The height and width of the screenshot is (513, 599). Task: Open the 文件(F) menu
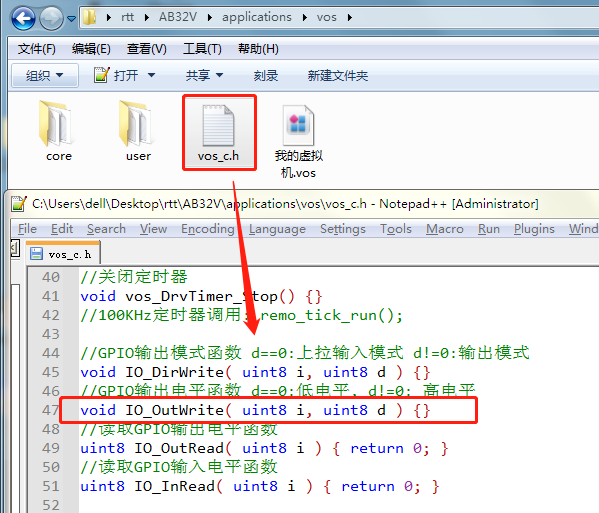click(x=37, y=49)
